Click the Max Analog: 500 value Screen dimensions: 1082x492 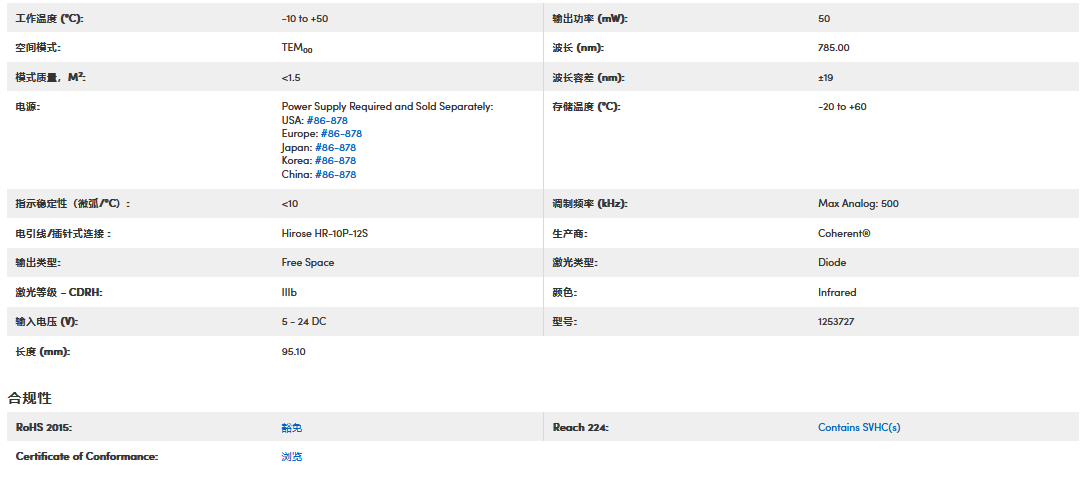click(x=858, y=204)
